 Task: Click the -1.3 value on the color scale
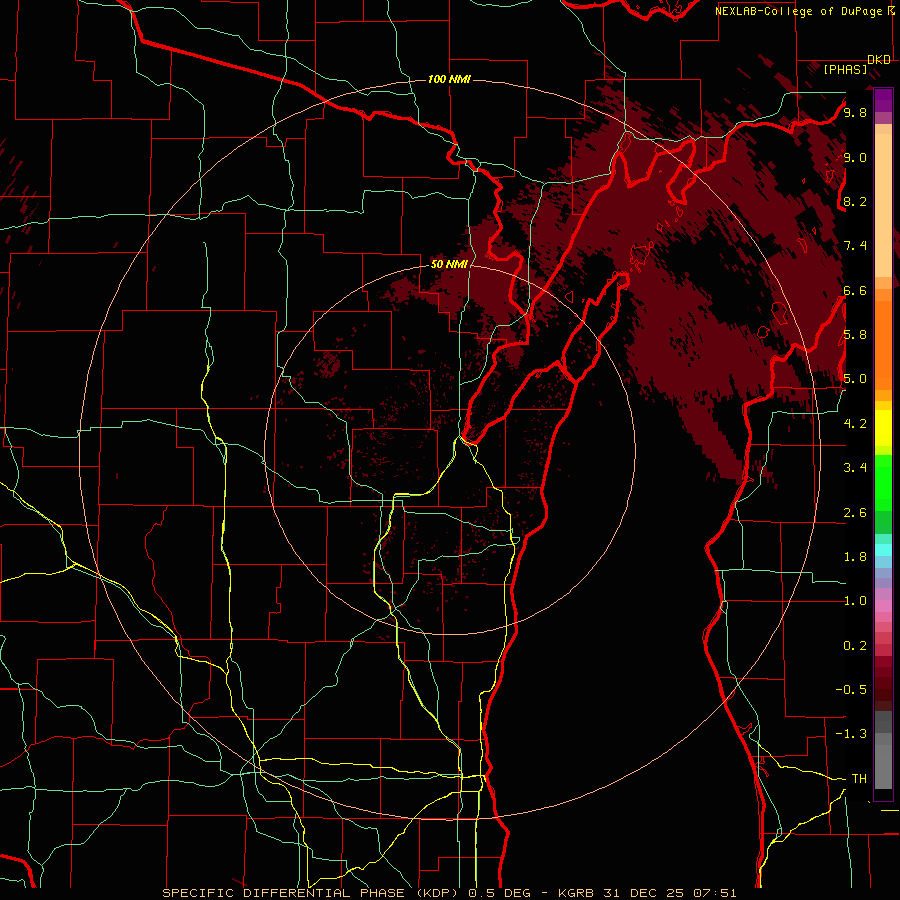click(851, 734)
